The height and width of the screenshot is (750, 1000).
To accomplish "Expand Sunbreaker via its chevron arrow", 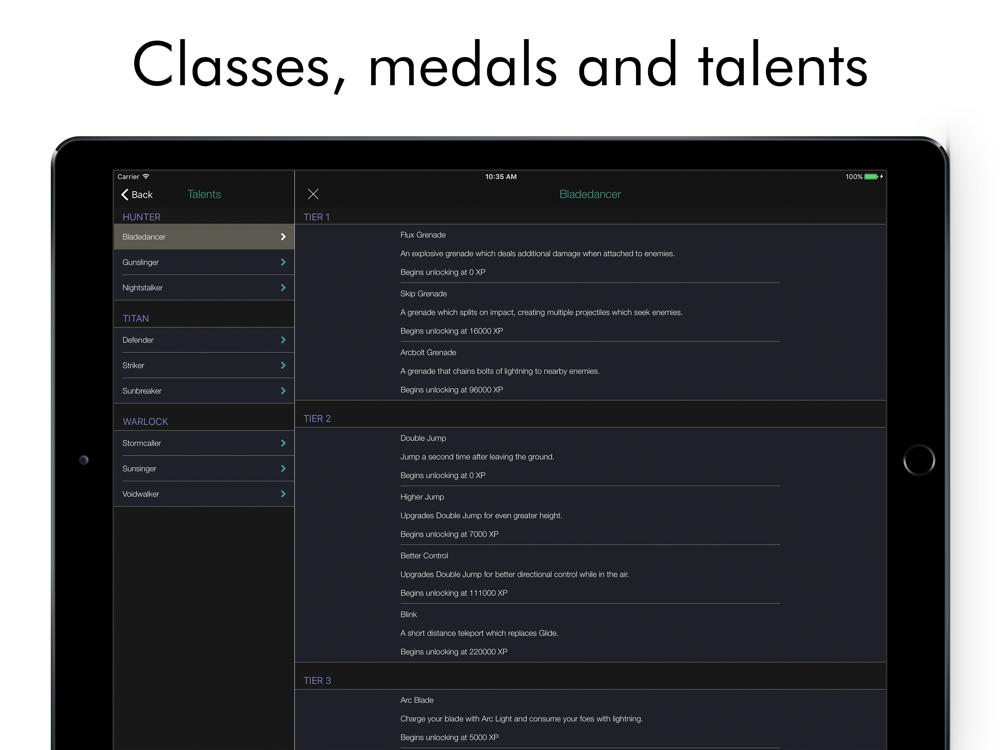I will (x=283, y=391).
